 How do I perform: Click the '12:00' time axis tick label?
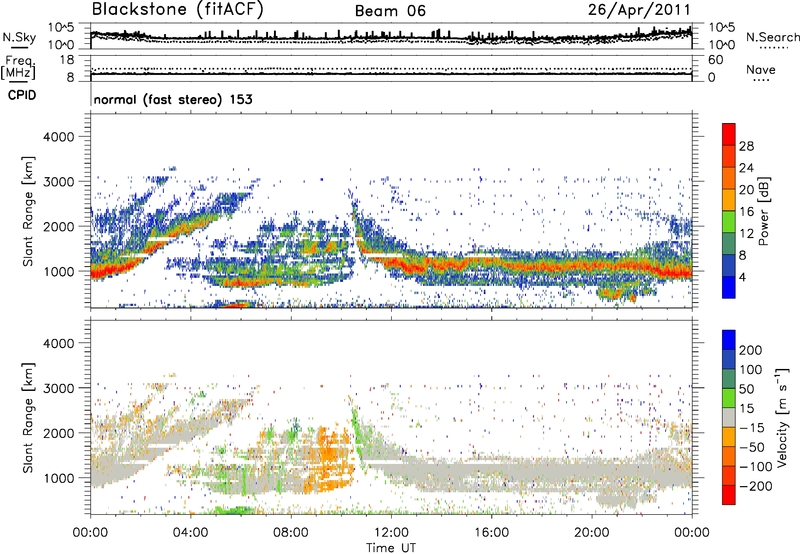391,533
